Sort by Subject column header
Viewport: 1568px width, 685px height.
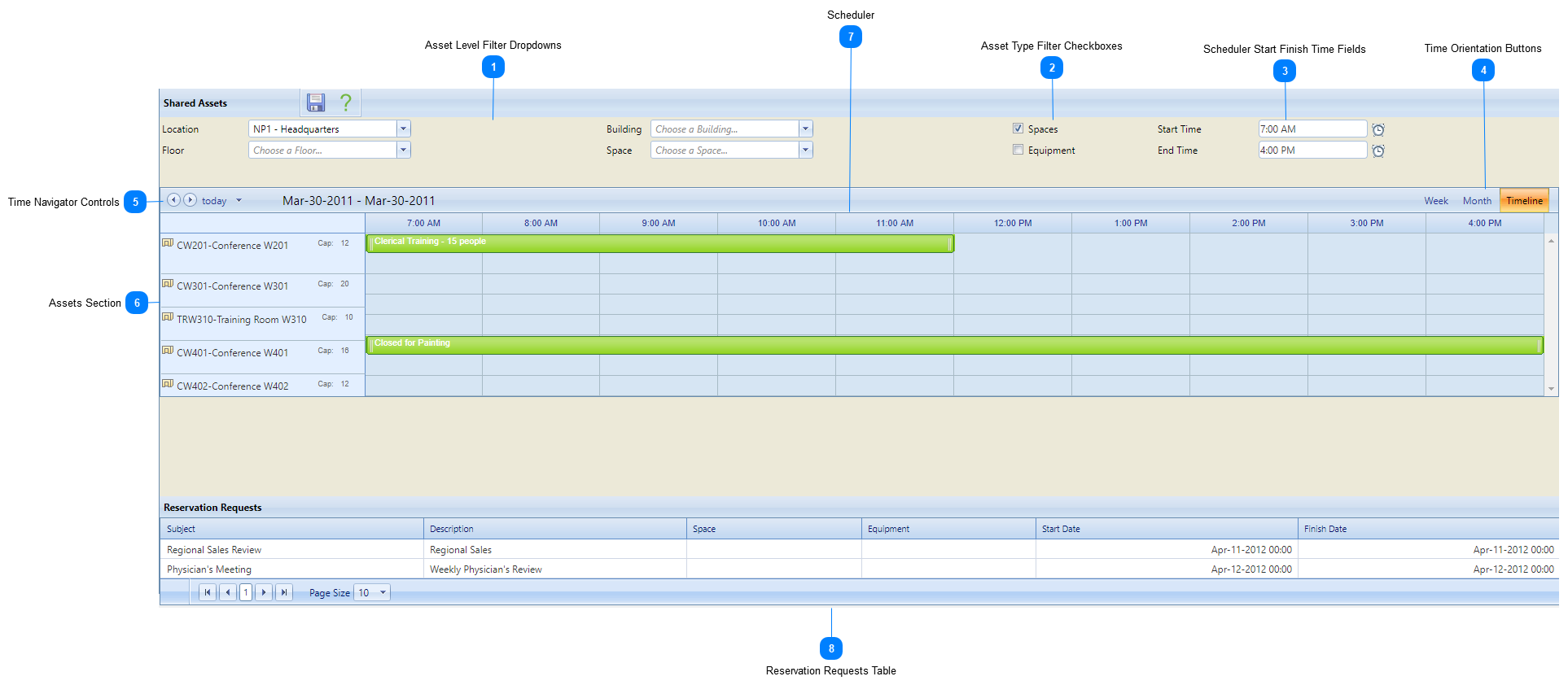291,529
